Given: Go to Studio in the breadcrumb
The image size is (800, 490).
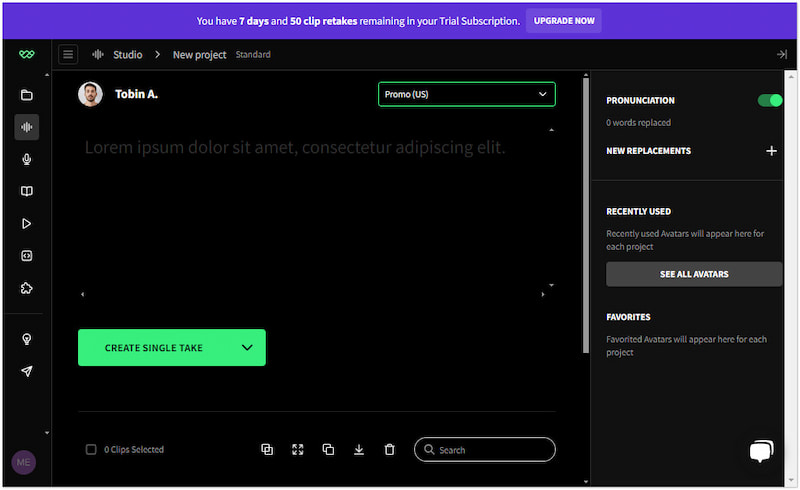Looking at the screenshot, I should point(127,54).
